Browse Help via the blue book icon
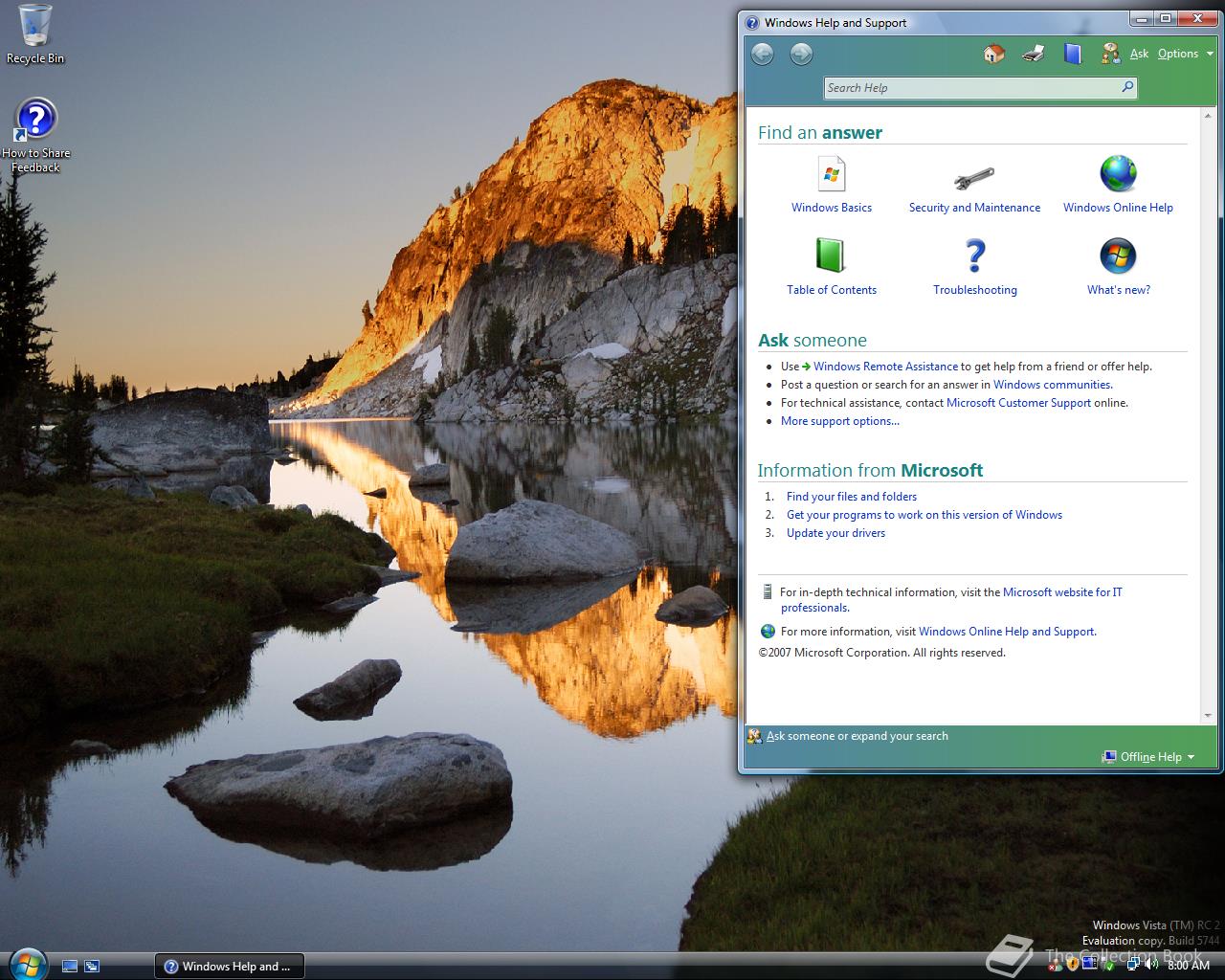The width and height of the screenshot is (1225, 980). tap(1073, 54)
